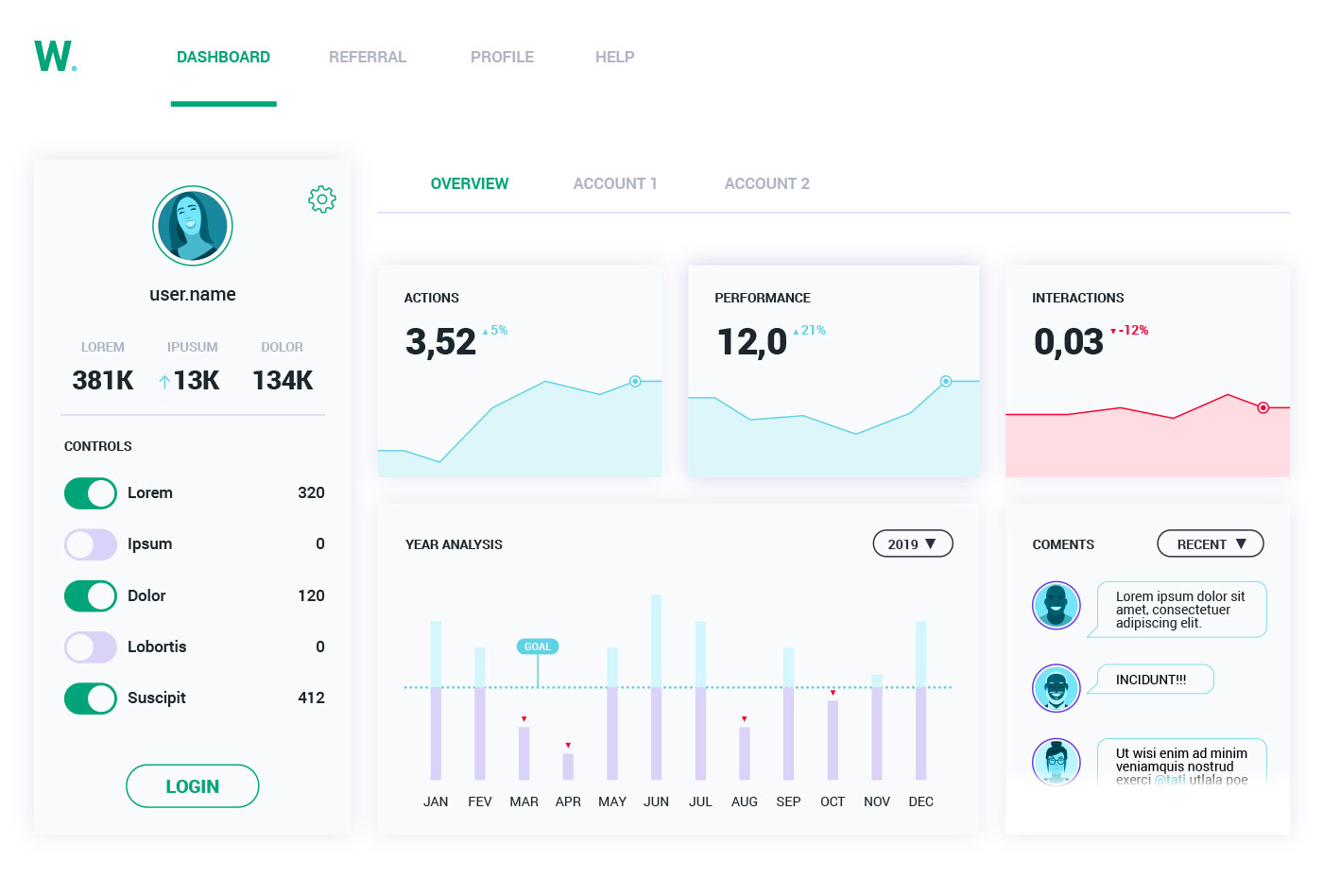Screen dimensions: 1323x896
Task: Click the GOAL marker label on chart
Action: 537,646
